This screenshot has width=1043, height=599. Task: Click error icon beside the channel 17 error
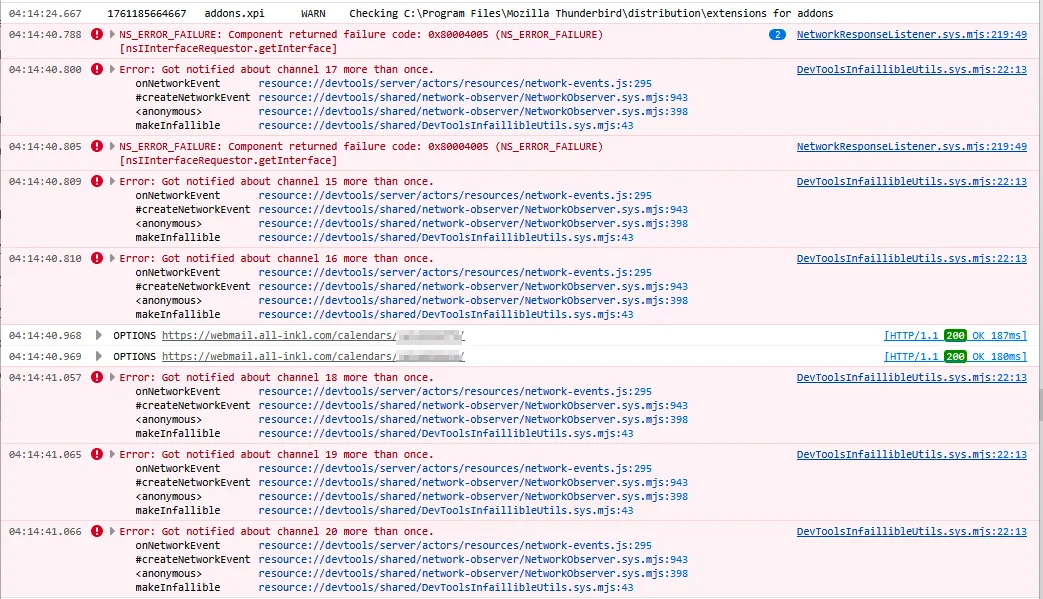click(97, 68)
